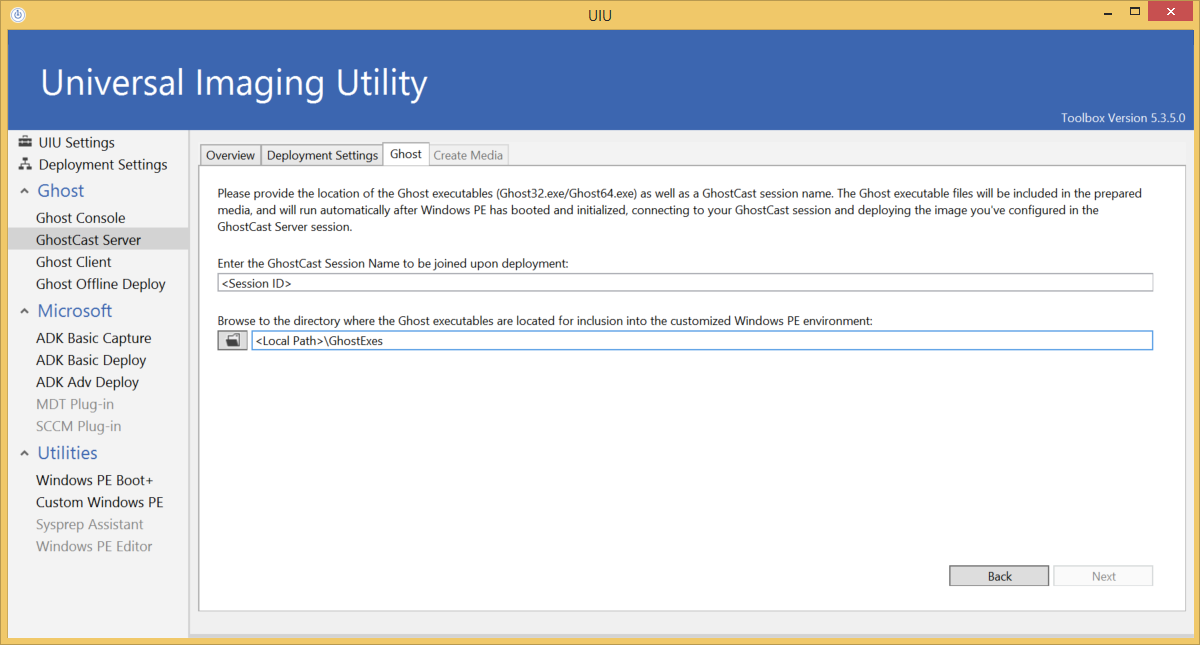The height and width of the screenshot is (645, 1200).
Task: Click the briefcase icon beside UIU Settings
Action: 25,142
